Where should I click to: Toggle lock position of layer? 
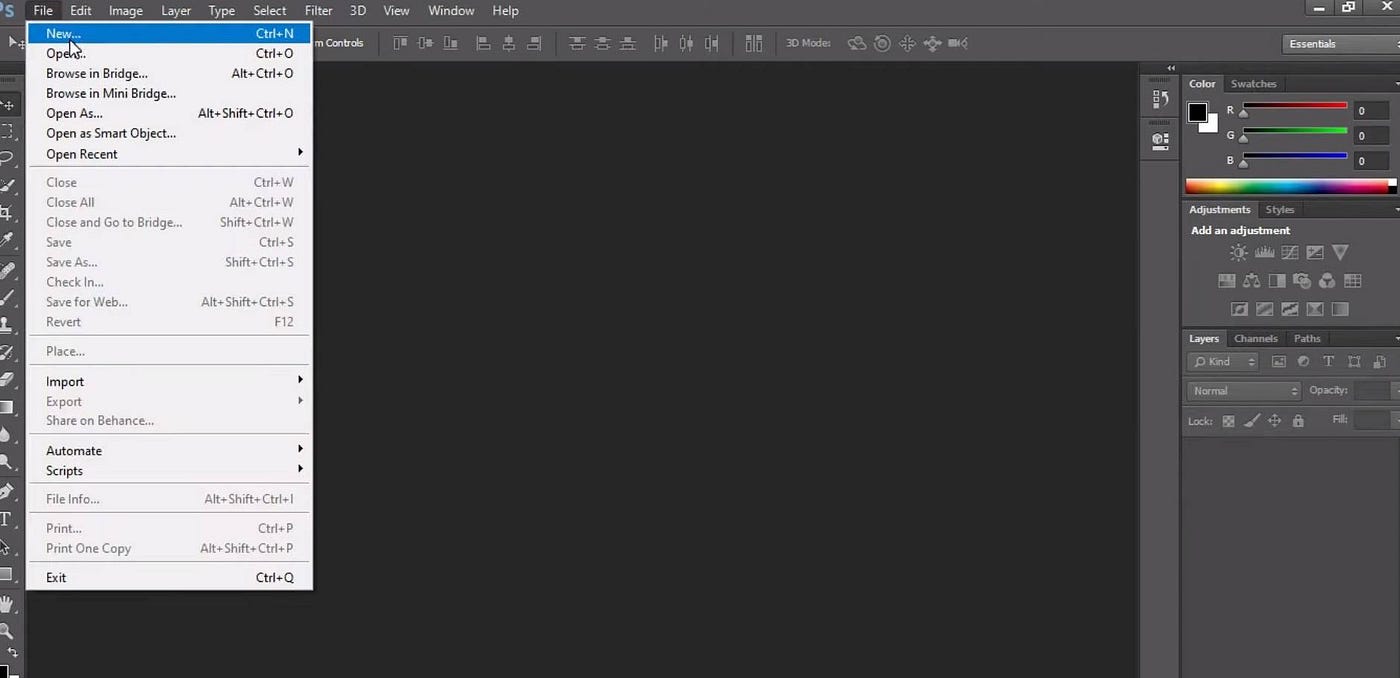pos(1275,420)
